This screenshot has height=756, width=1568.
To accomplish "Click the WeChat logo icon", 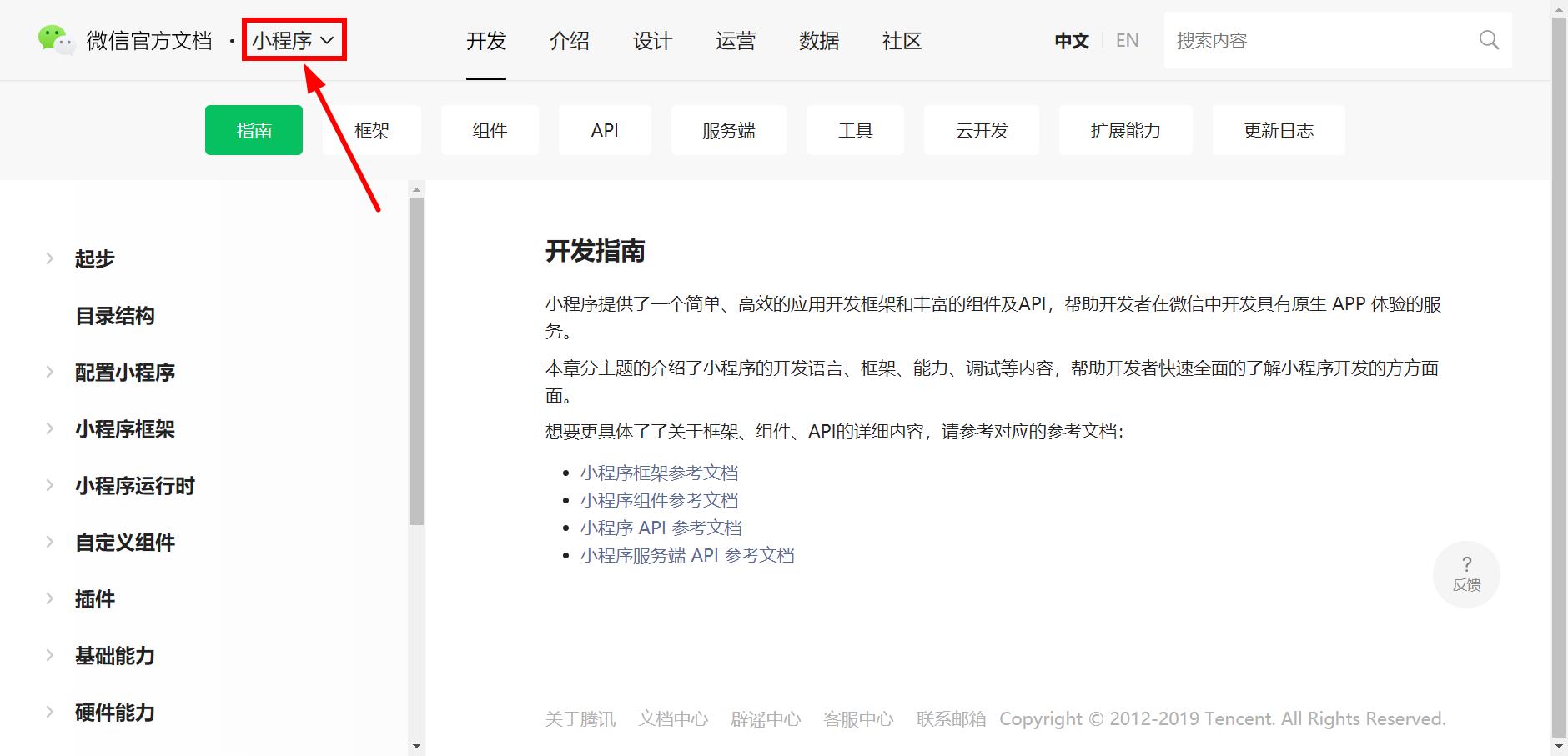I will click(55, 38).
